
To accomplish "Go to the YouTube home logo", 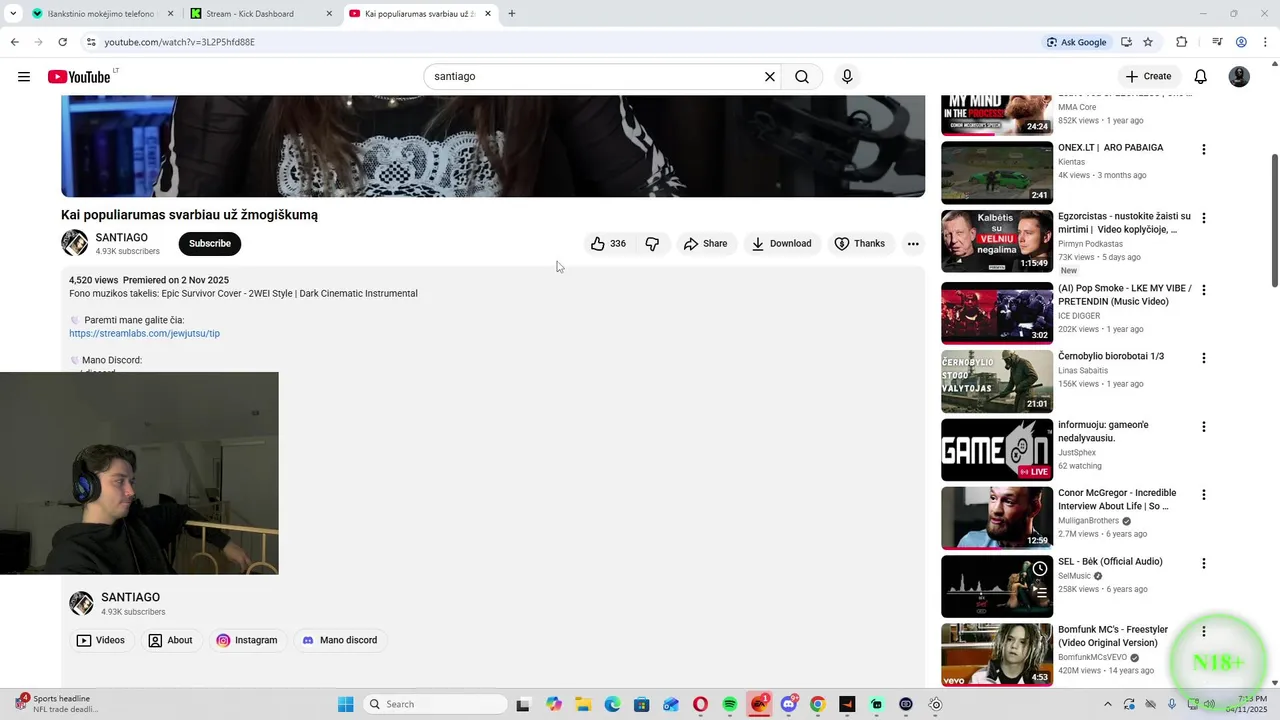I will (x=79, y=77).
